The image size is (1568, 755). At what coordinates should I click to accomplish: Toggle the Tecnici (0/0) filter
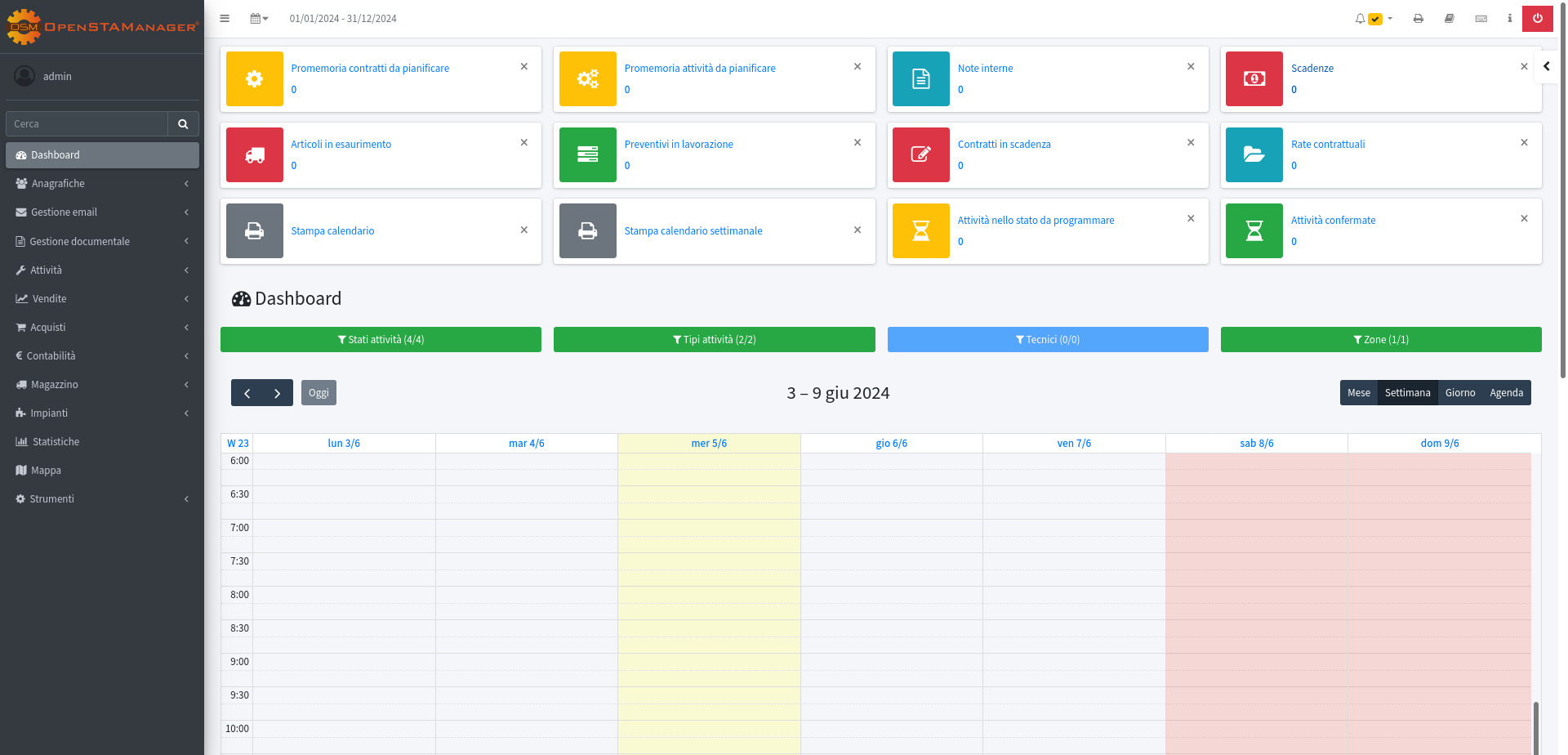coord(1047,340)
